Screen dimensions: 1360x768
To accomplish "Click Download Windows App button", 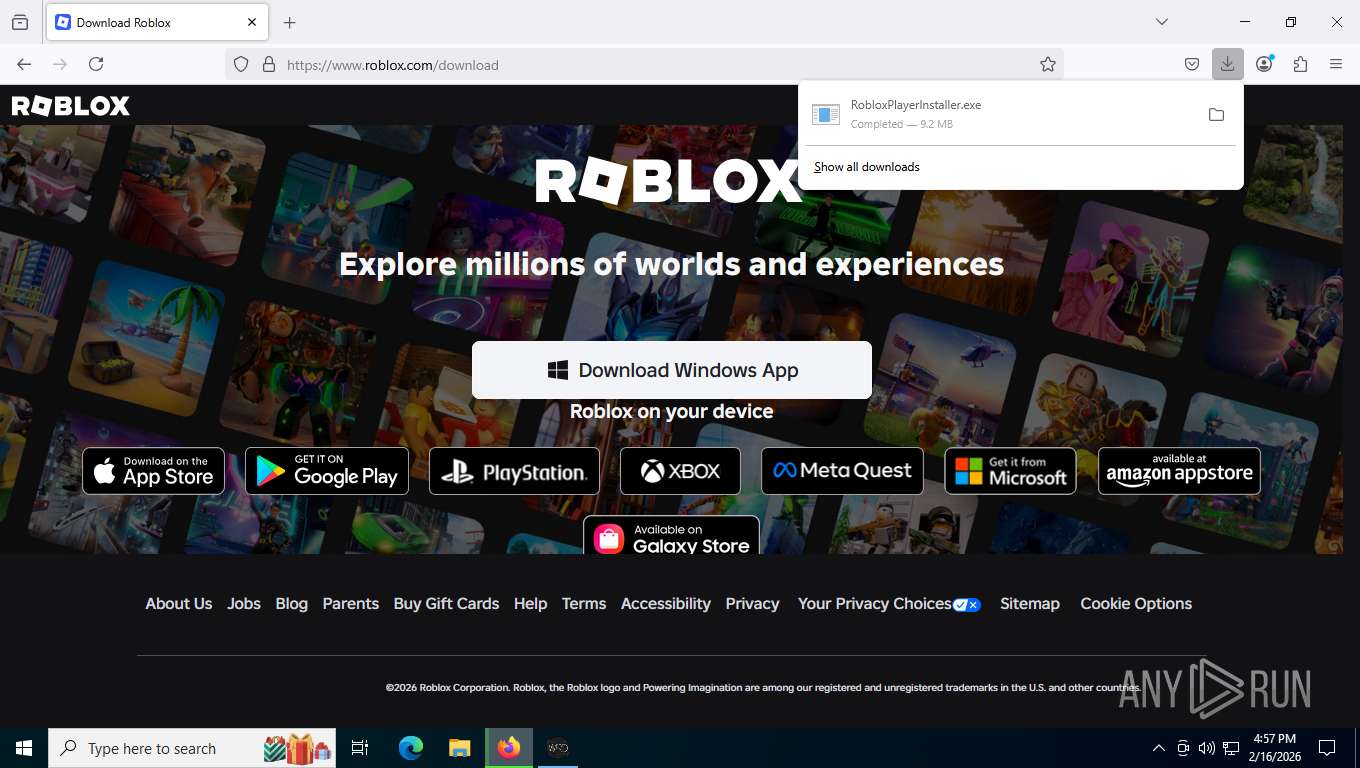I will (x=672, y=370).
